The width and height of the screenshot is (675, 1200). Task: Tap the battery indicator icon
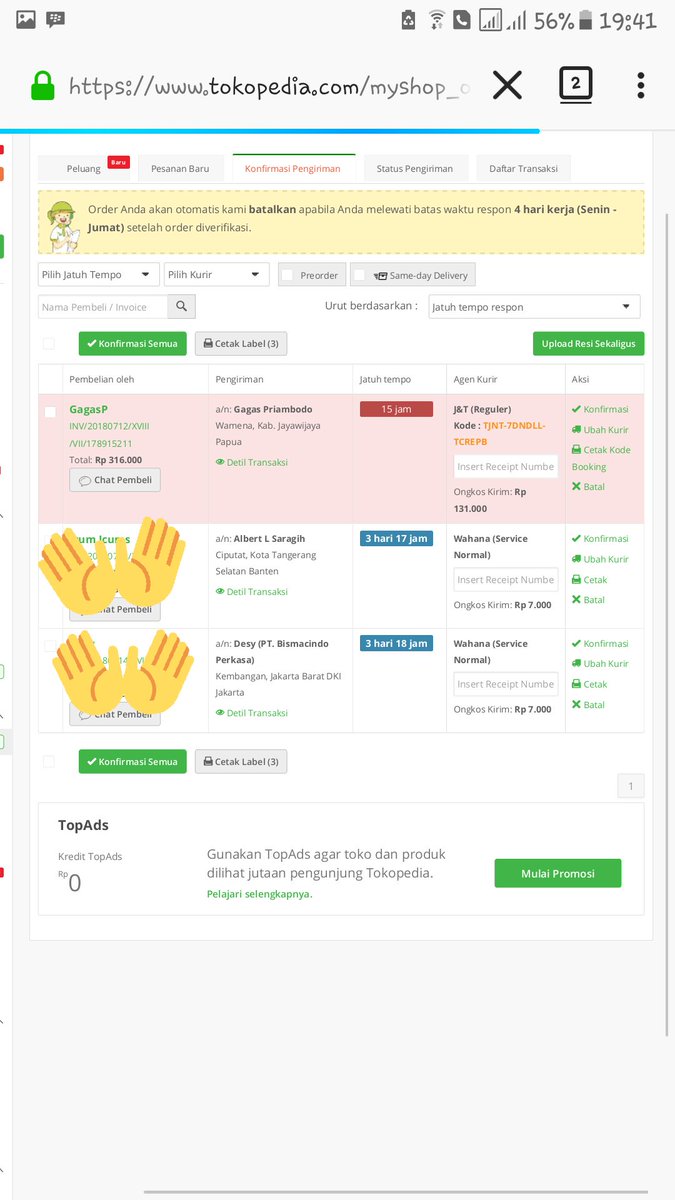pos(585,20)
